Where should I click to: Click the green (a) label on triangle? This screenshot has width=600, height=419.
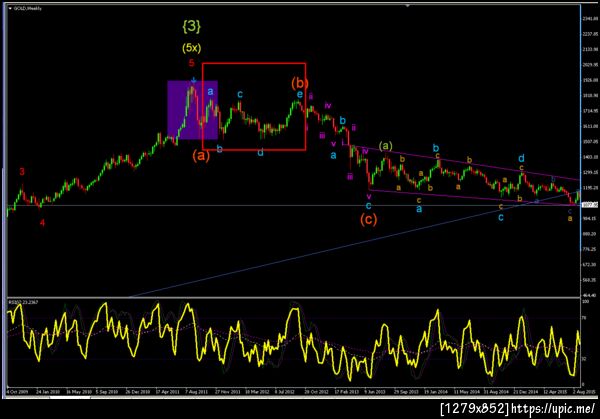tap(386, 146)
